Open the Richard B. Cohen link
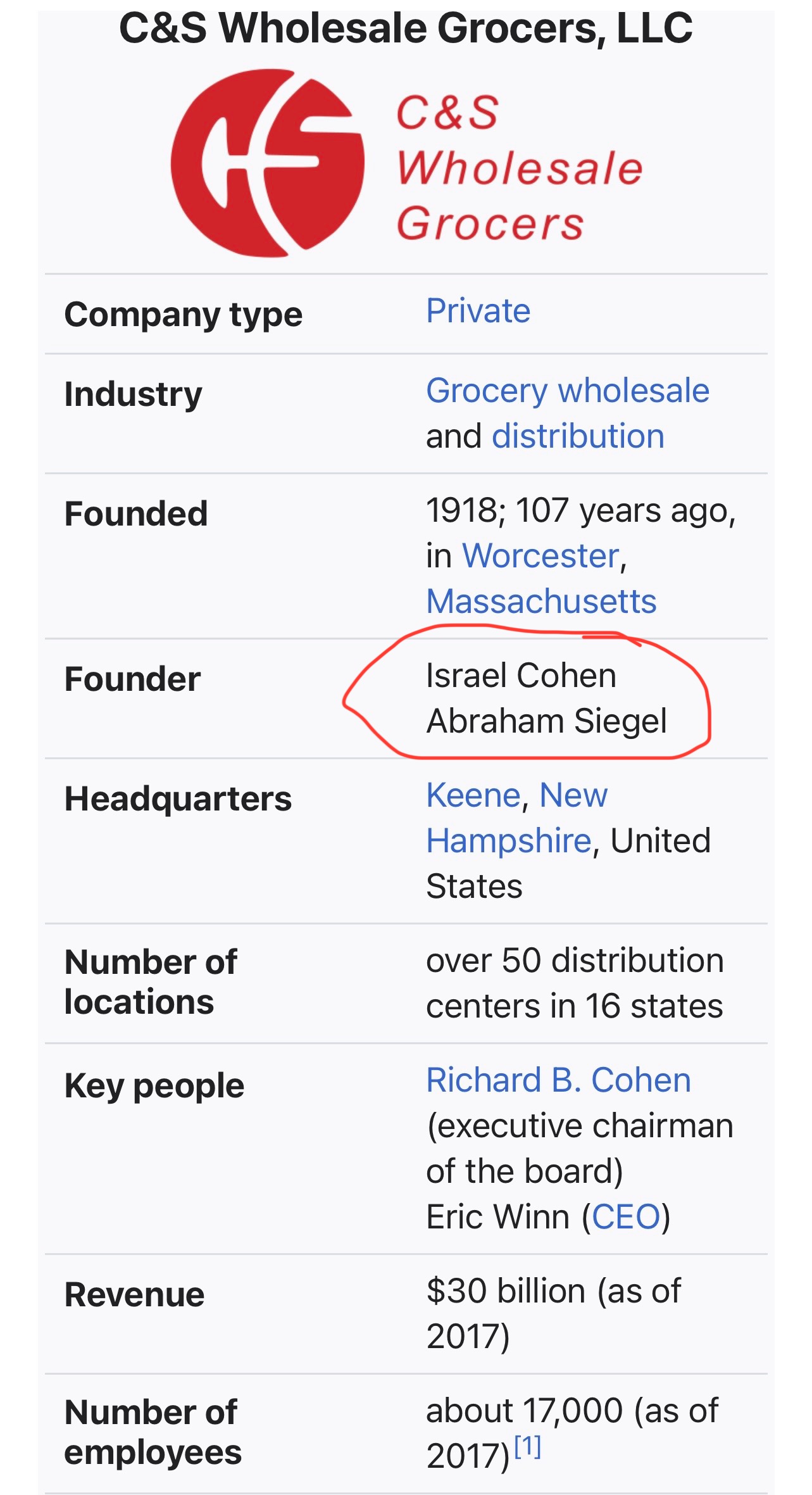 tap(558, 1080)
